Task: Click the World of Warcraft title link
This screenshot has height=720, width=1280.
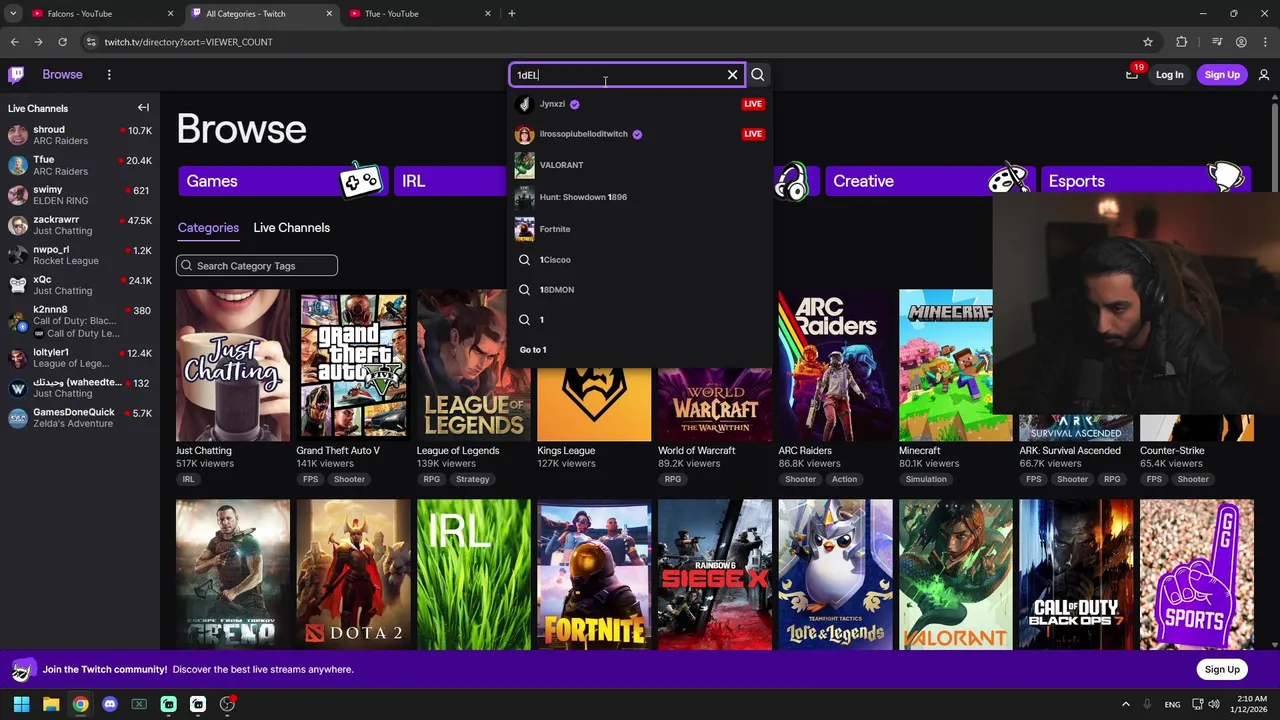Action: 697,451
